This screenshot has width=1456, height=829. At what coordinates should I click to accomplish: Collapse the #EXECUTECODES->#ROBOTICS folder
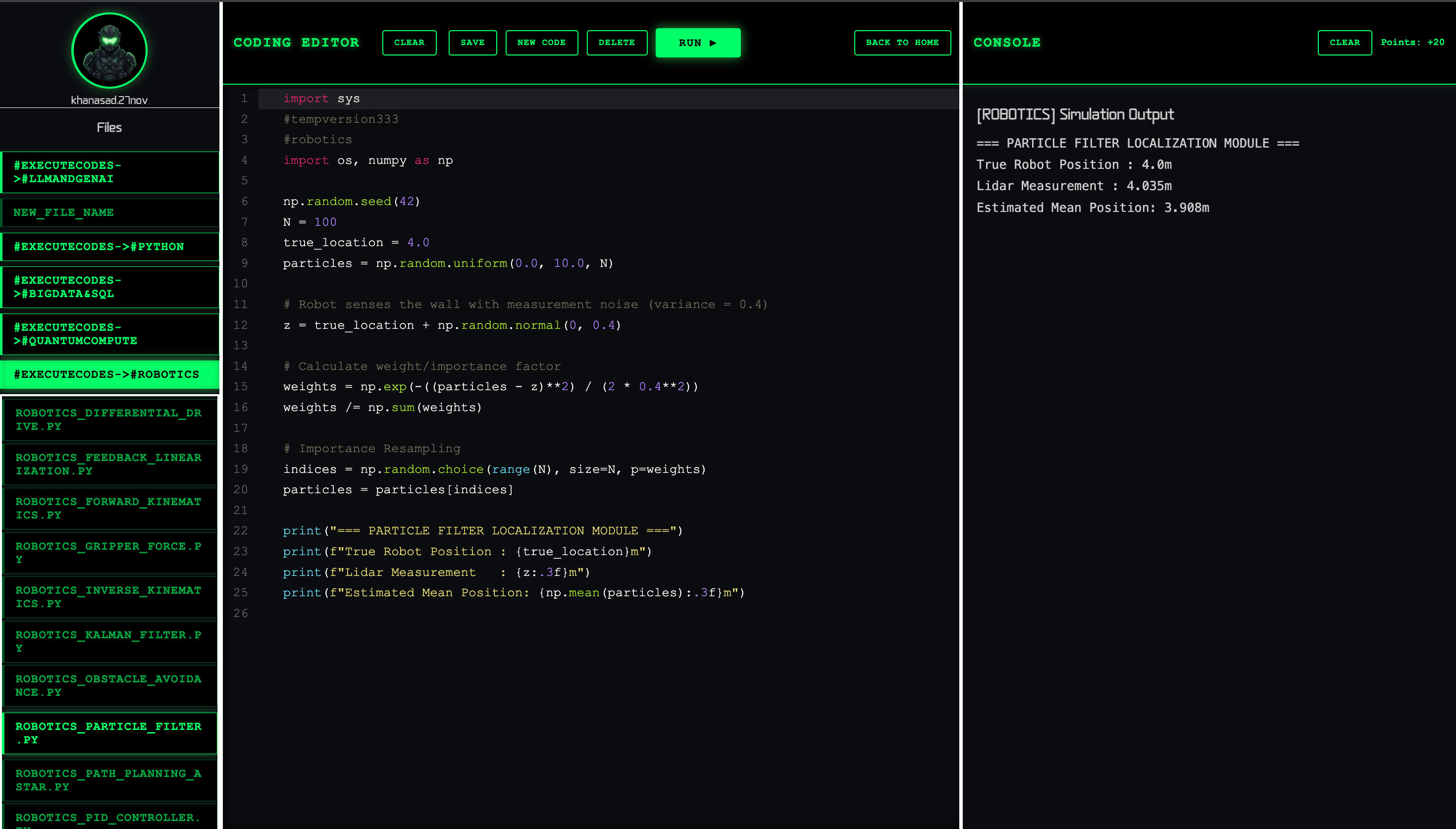(x=110, y=375)
